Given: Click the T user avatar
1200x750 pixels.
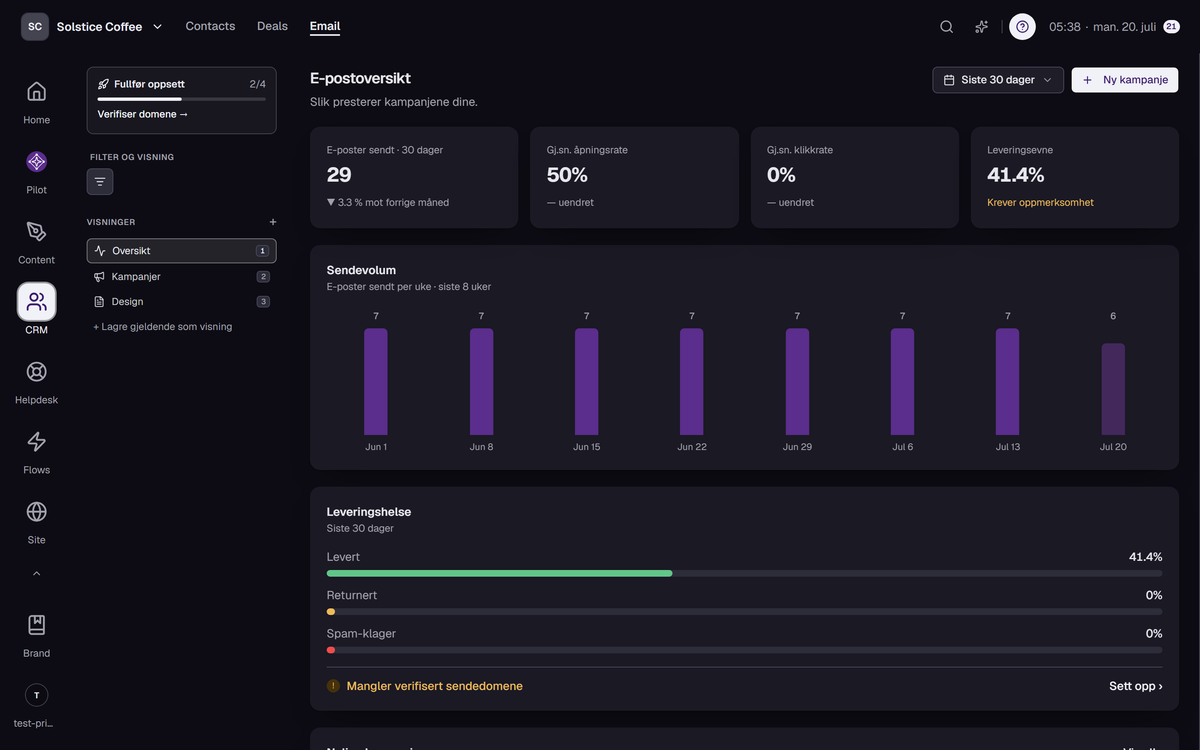Looking at the screenshot, I should click(36, 695).
